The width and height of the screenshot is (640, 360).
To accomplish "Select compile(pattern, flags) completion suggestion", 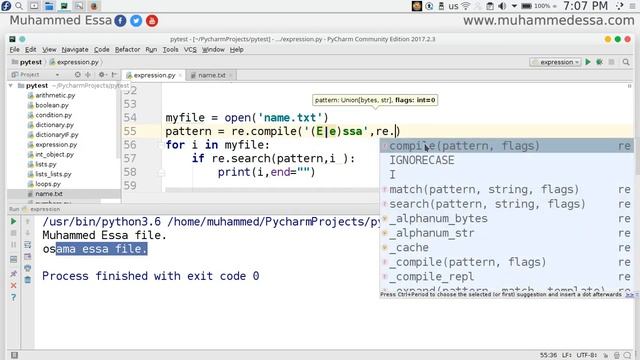I will coord(507,146).
